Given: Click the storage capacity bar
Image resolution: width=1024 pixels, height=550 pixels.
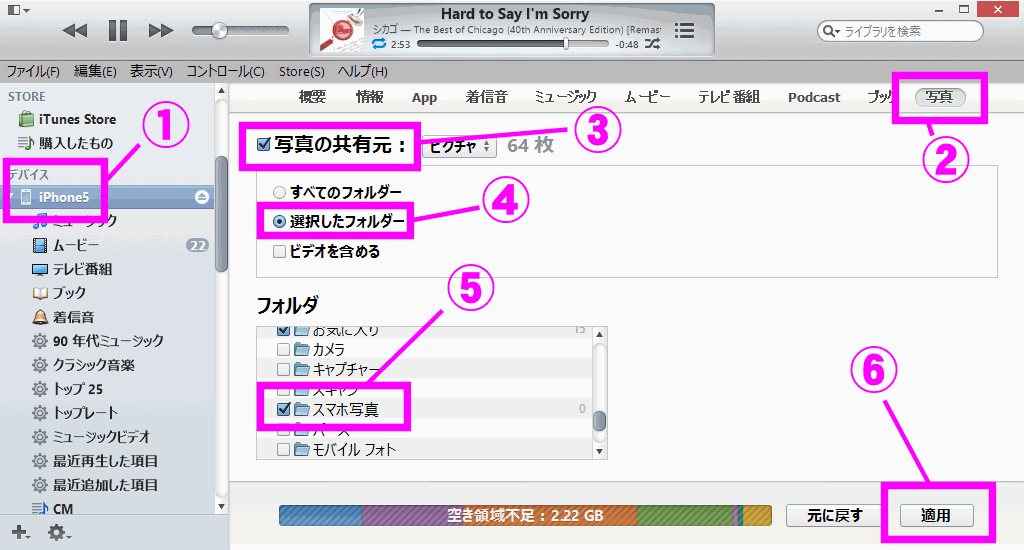Looking at the screenshot, I should click(525, 515).
